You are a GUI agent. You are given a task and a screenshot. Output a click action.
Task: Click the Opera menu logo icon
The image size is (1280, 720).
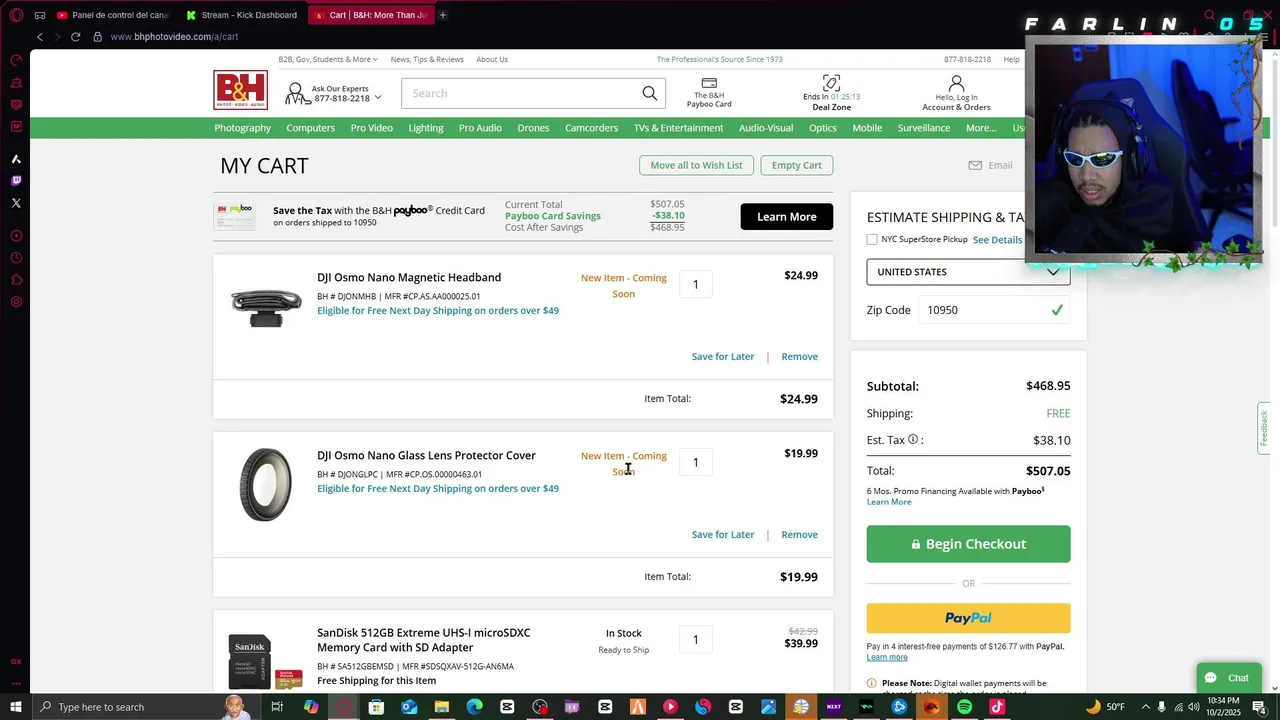[x=16, y=15]
